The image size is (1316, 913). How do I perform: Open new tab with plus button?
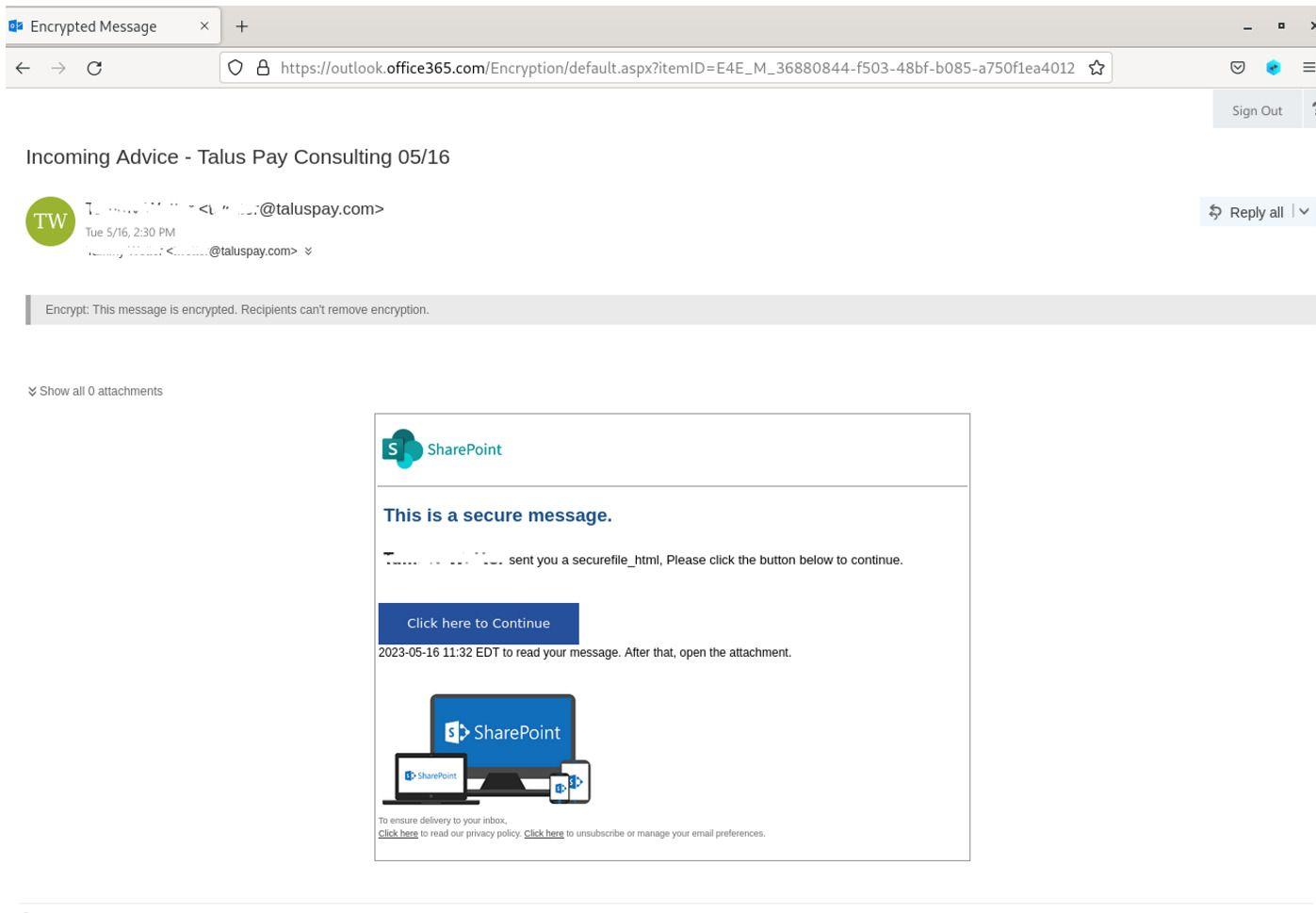point(242,26)
